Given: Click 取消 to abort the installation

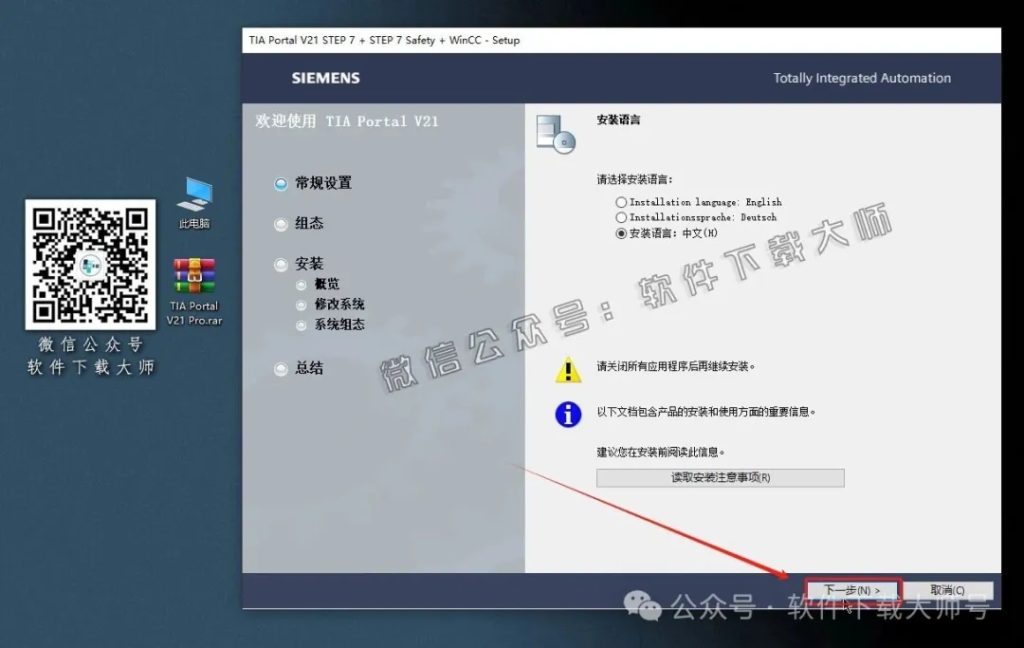Looking at the screenshot, I should click(949, 589).
